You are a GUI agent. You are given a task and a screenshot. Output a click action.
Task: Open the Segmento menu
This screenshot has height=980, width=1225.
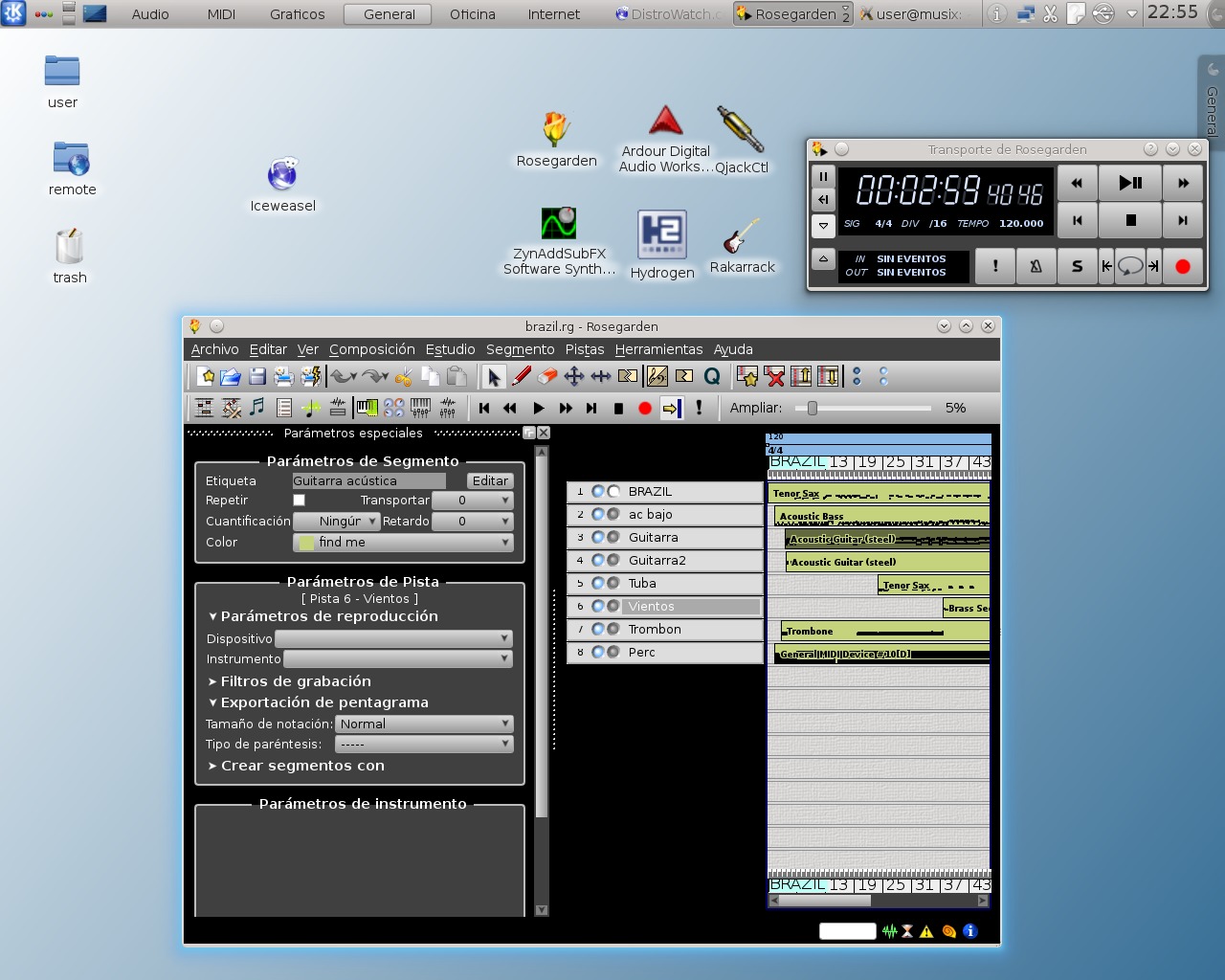[520, 349]
